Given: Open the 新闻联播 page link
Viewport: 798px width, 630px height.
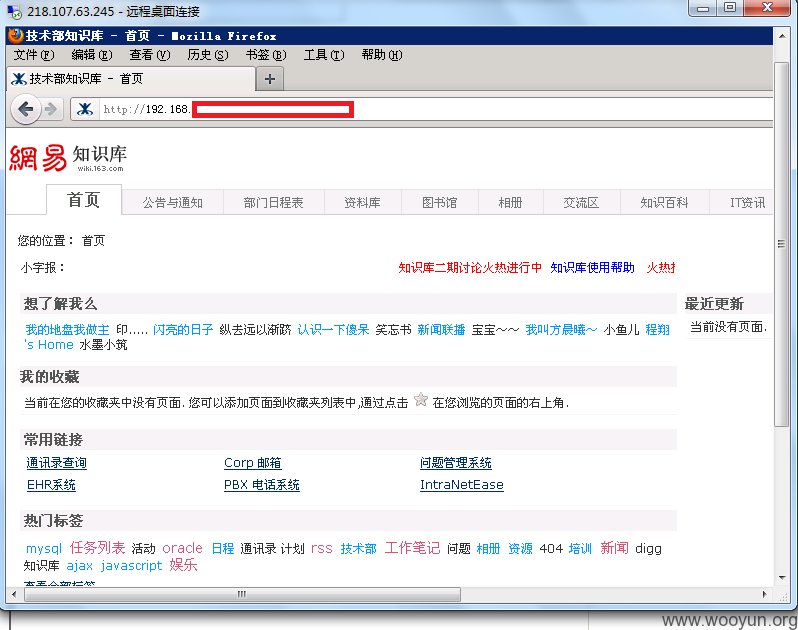Looking at the screenshot, I should (441, 330).
